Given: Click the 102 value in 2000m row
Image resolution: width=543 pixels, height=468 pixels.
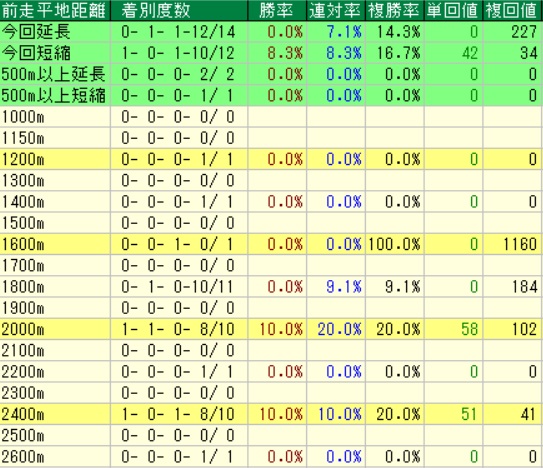Looking at the screenshot, I should click(x=525, y=329).
